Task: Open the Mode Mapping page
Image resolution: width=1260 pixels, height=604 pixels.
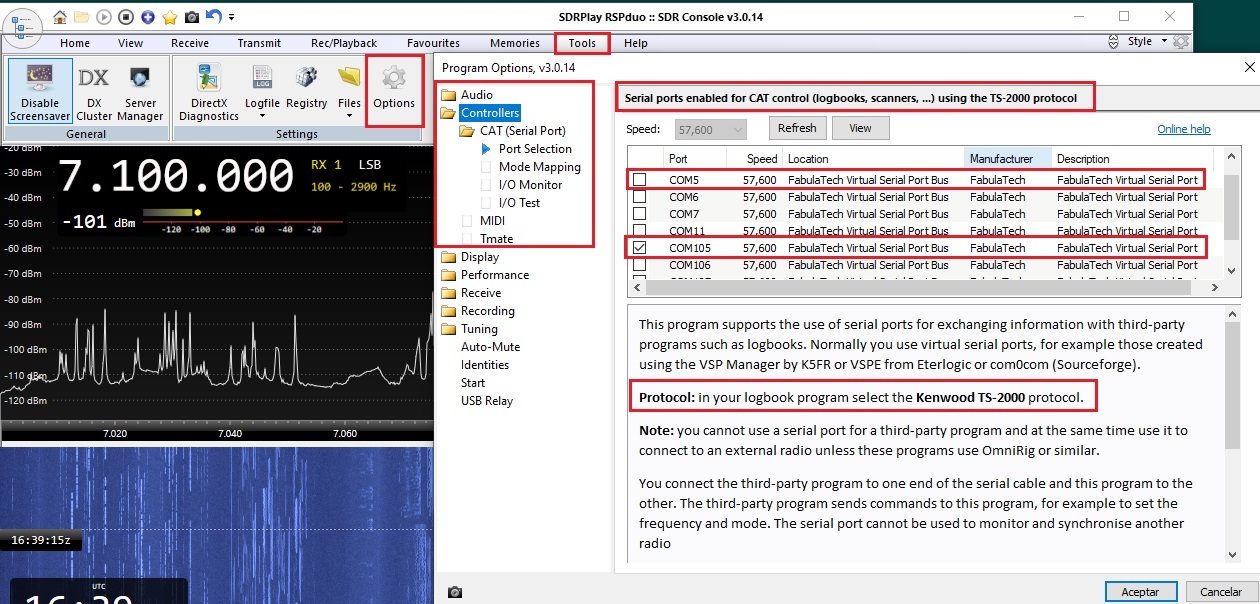Action: click(x=539, y=167)
